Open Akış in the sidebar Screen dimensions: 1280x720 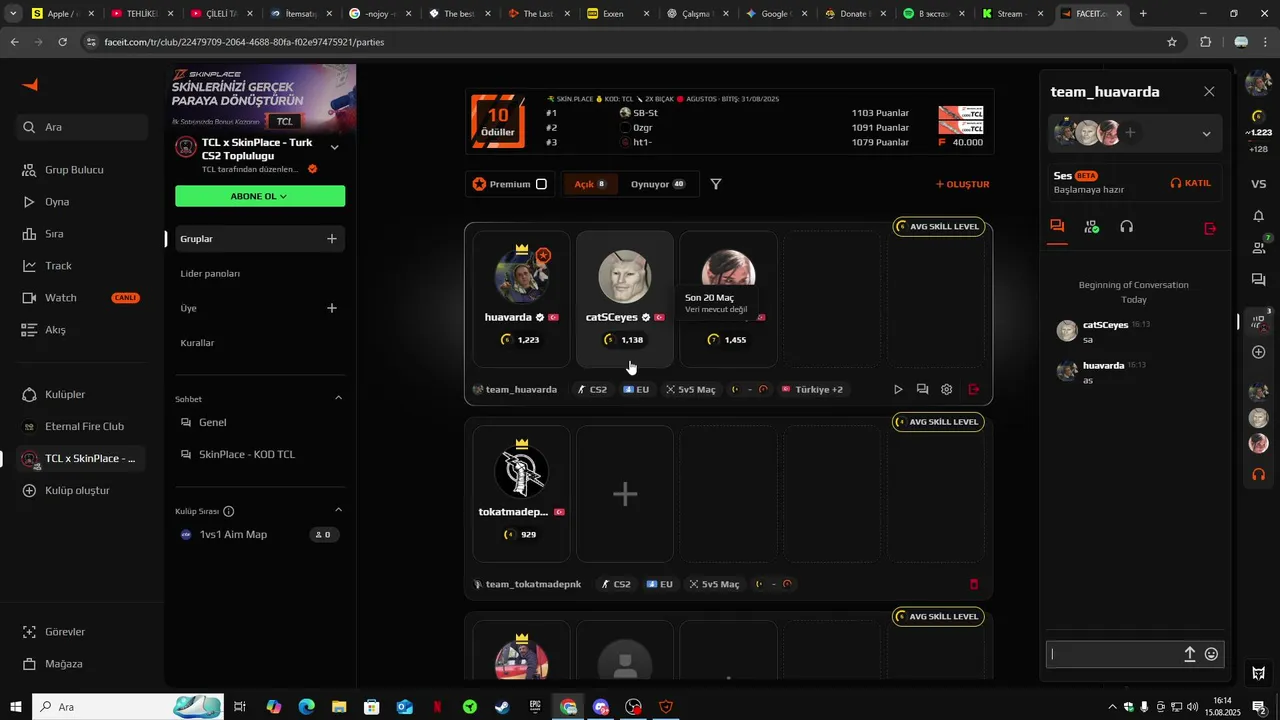pos(55,330)
